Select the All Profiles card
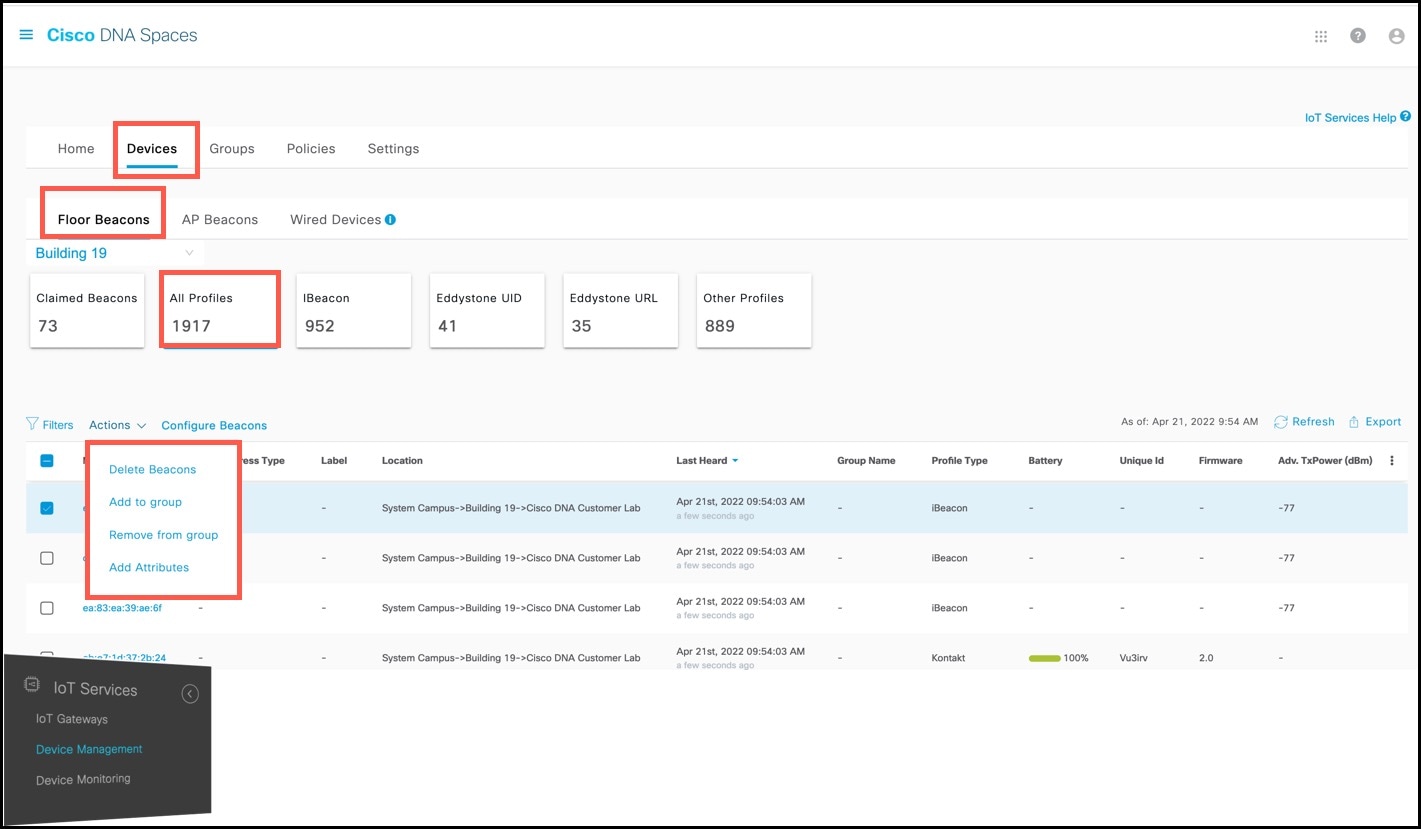The image size is (1421, 829). [x=220, y=311]
